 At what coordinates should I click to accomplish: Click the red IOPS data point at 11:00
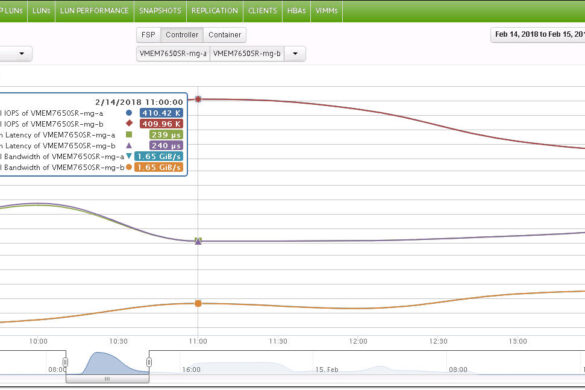(198, 99)
